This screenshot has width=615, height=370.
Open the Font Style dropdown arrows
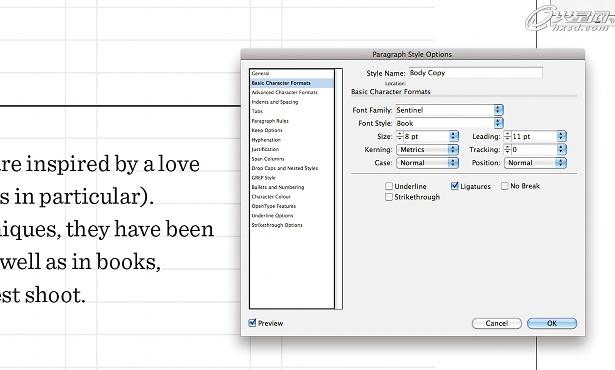498,123
